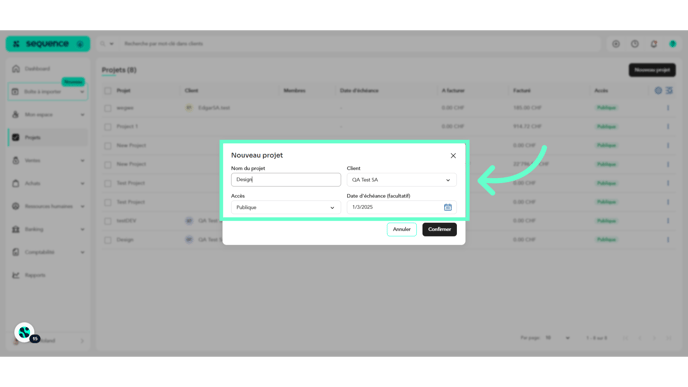Toggle the select-all checkbox in table header

pos(108,91)
